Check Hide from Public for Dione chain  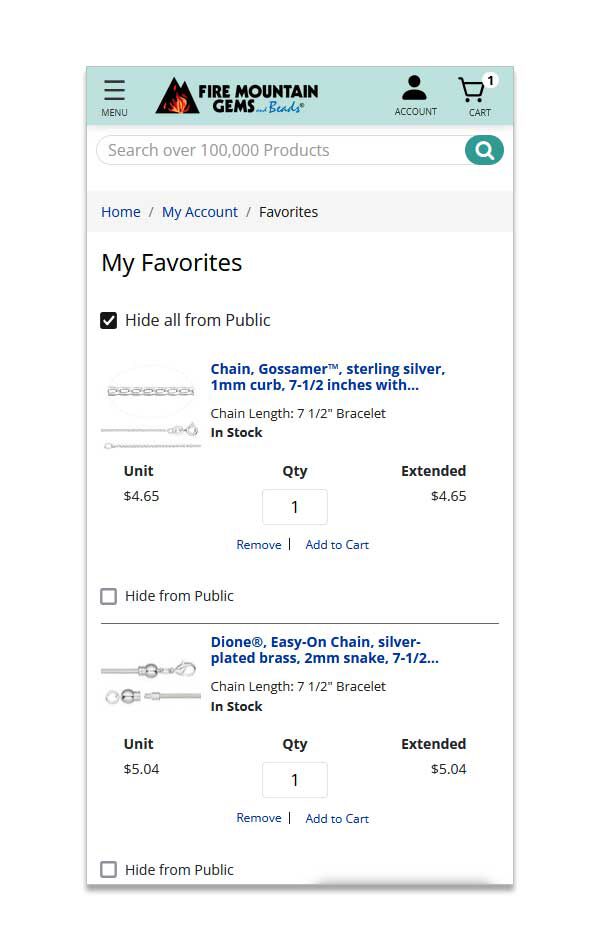coord(108,869)
